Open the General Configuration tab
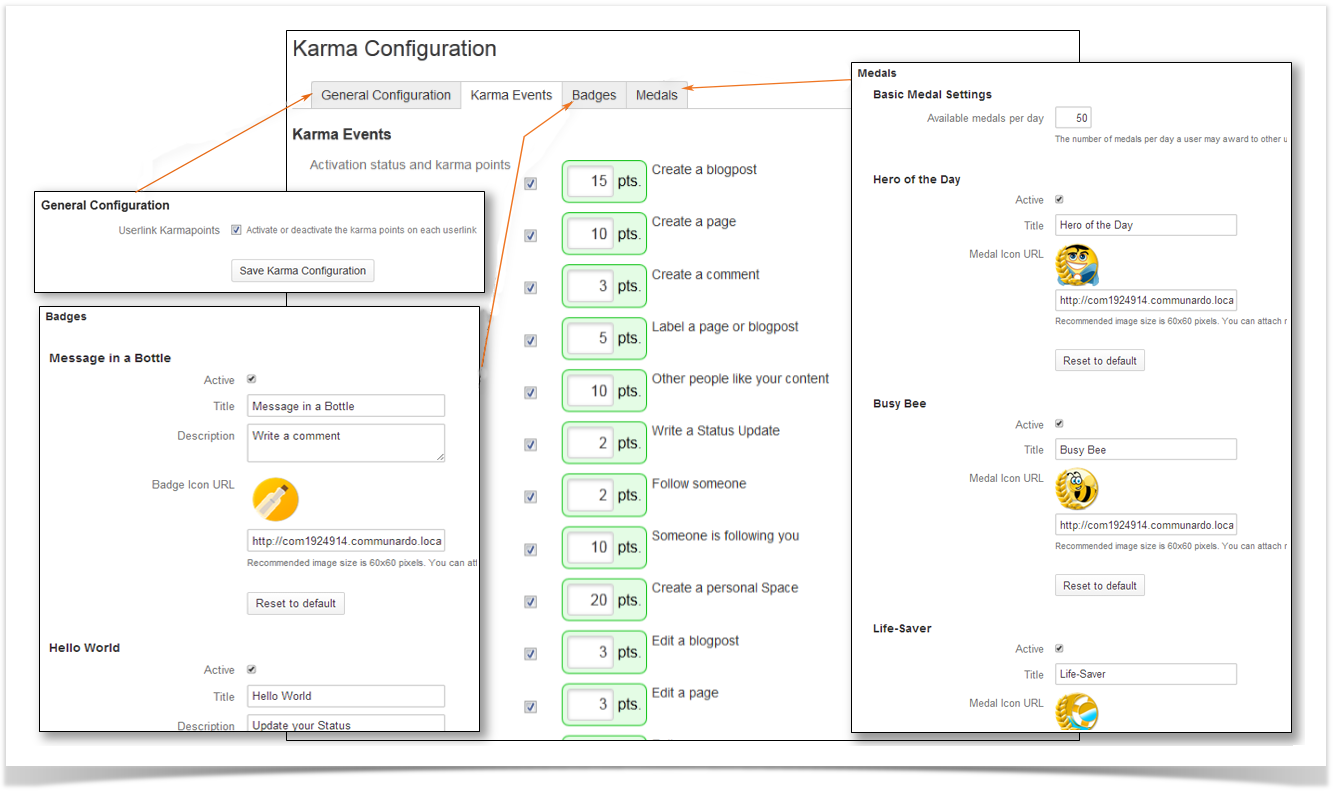The height and width of the screenshot is (795, 1340). click(x=386, y=95)
